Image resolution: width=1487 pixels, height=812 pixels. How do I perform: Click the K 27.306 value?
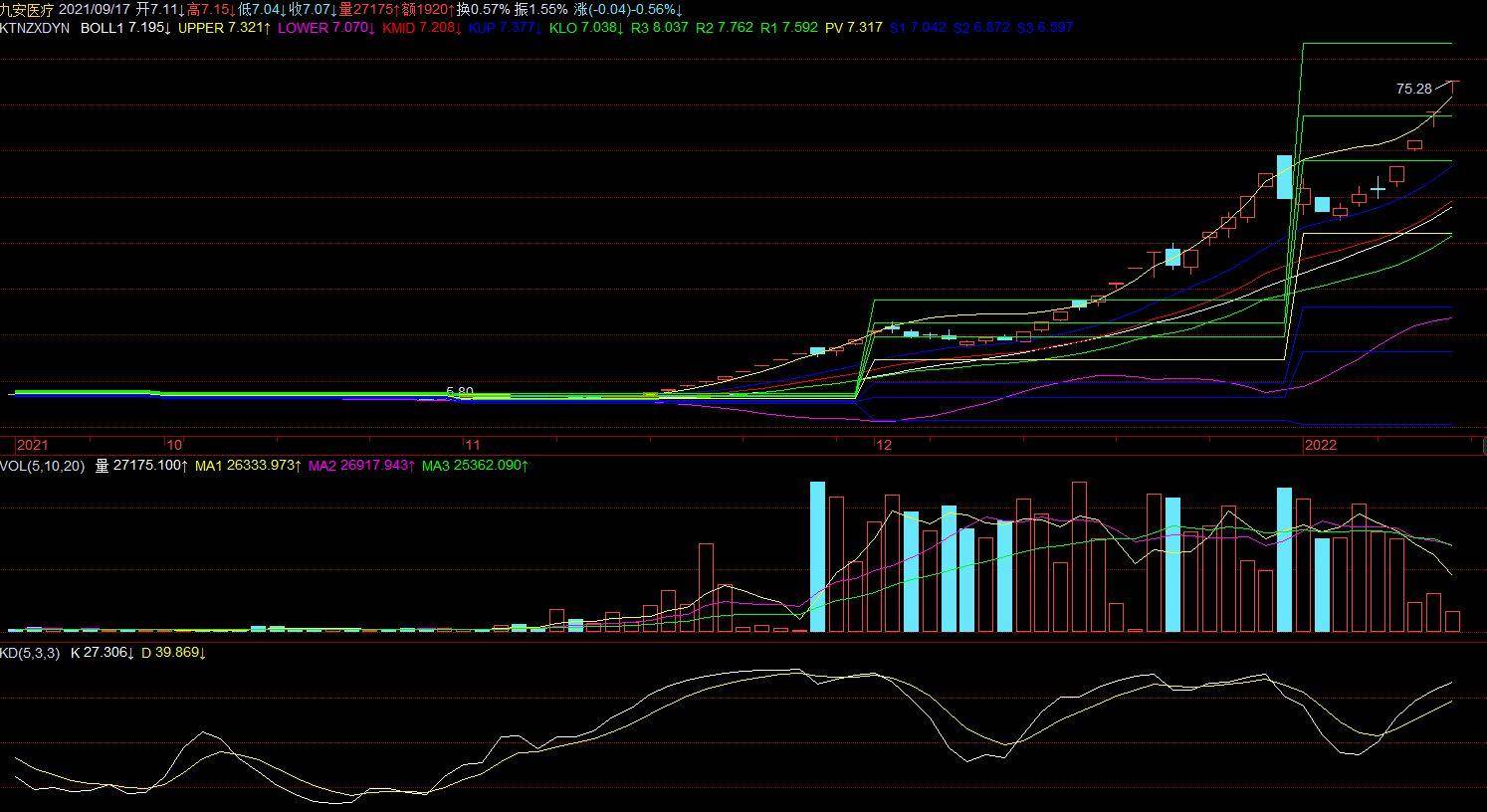[x=103, y=653]
